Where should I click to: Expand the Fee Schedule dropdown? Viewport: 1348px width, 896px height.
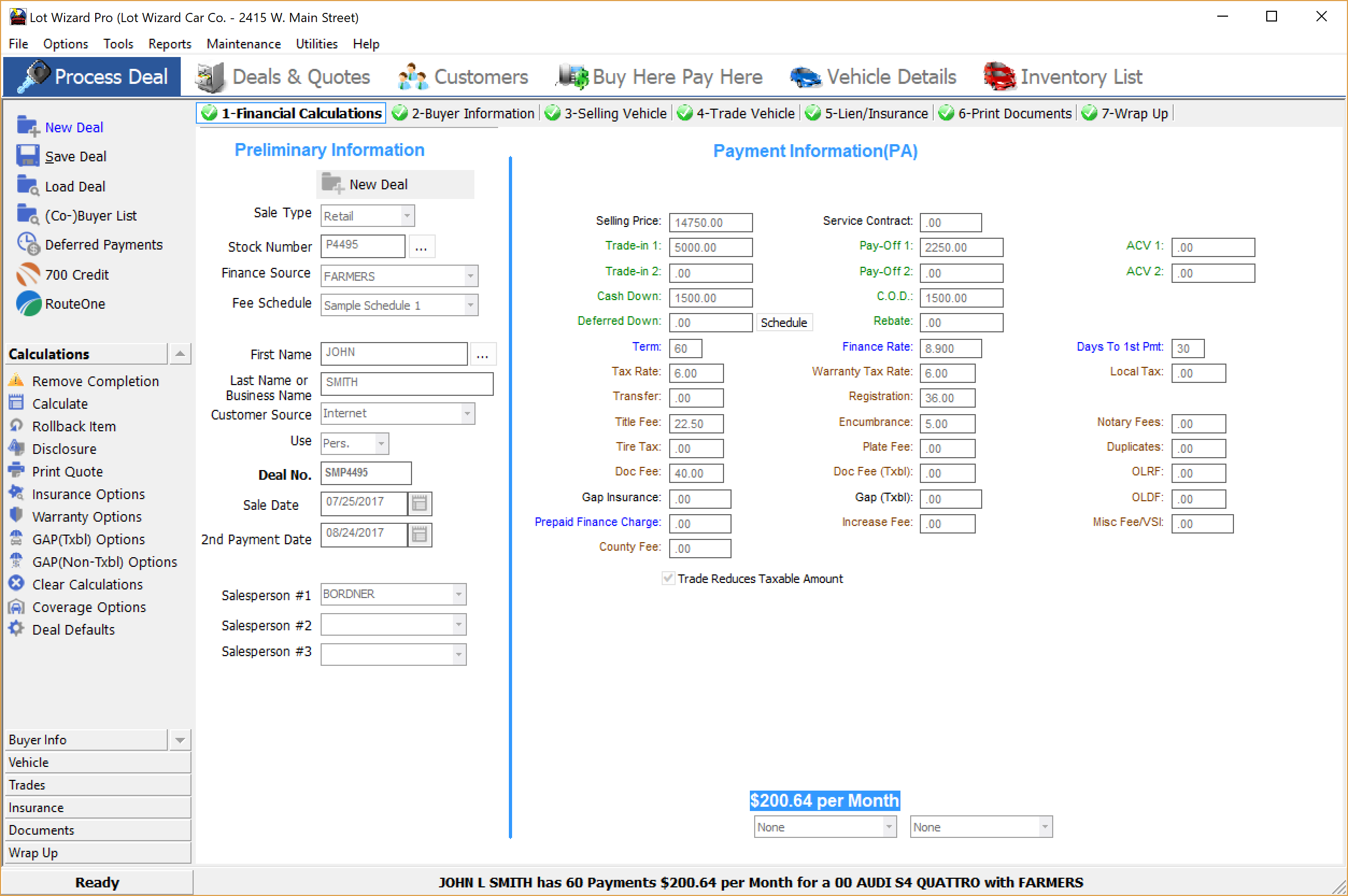click(x=470, y=304)
